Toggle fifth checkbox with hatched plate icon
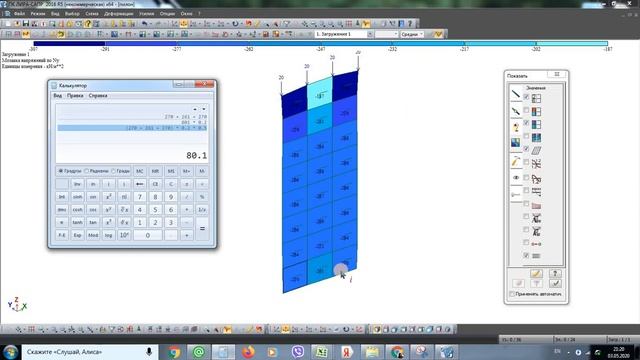This screenshot has width=640, height=360. pos(526,149)
